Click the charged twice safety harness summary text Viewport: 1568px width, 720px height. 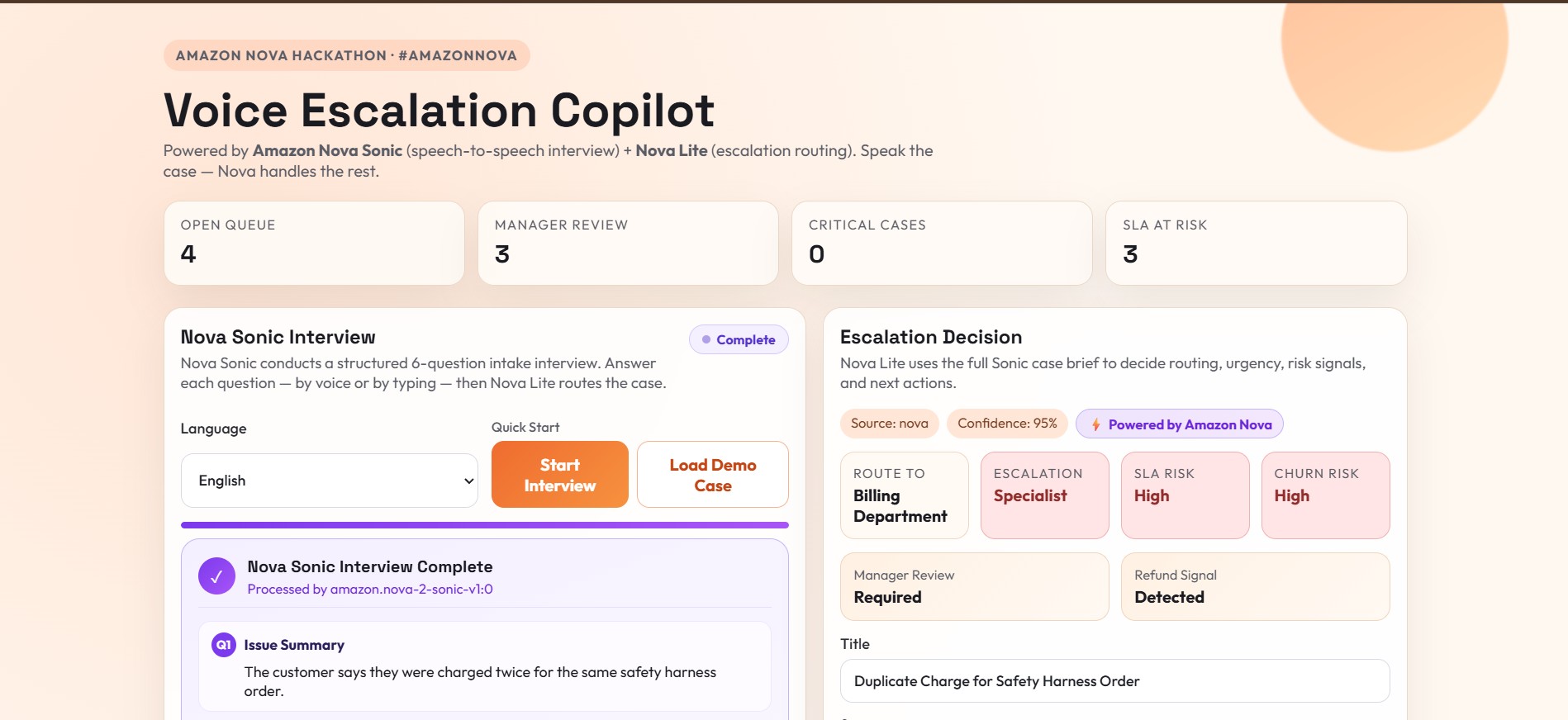click(x=480, y=682)
